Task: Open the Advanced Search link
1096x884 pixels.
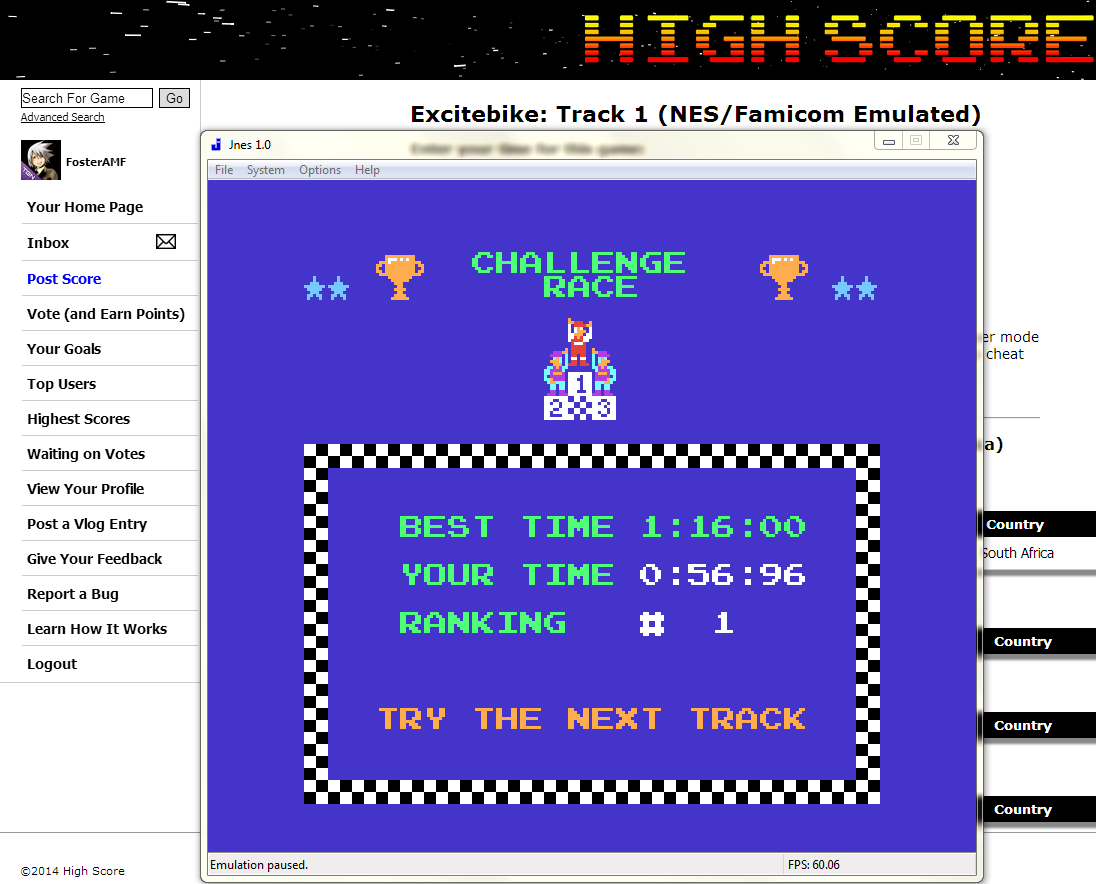Action: click(x=63, y=117)
